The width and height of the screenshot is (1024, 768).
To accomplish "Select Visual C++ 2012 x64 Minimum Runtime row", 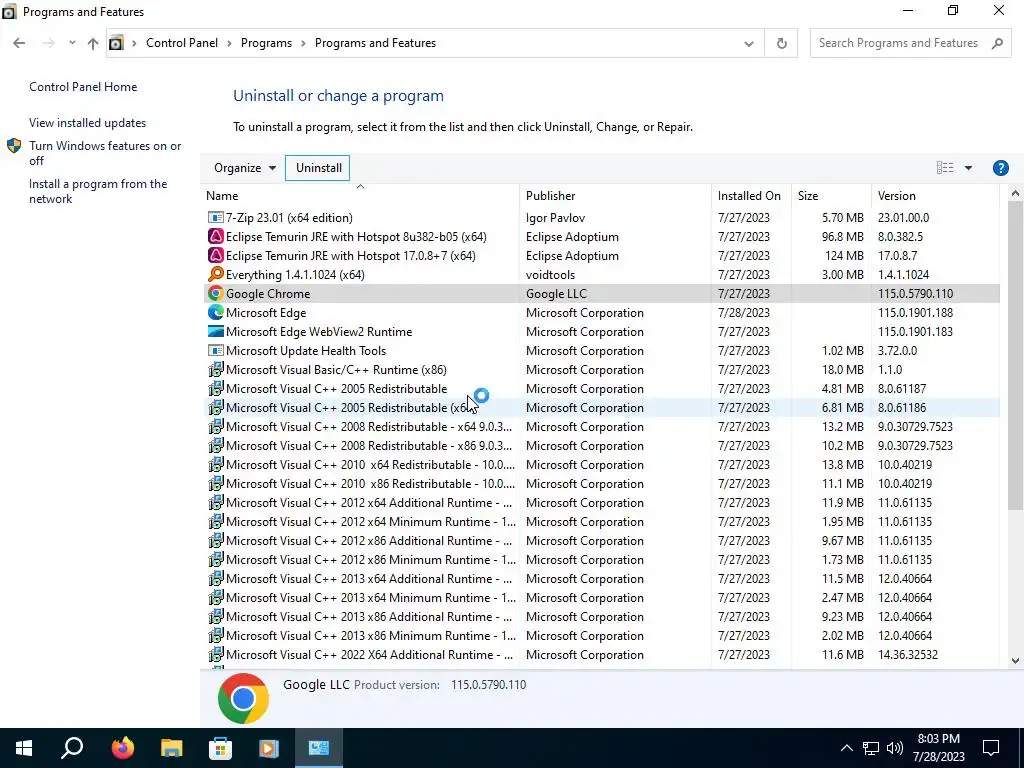I will [601, 522].
